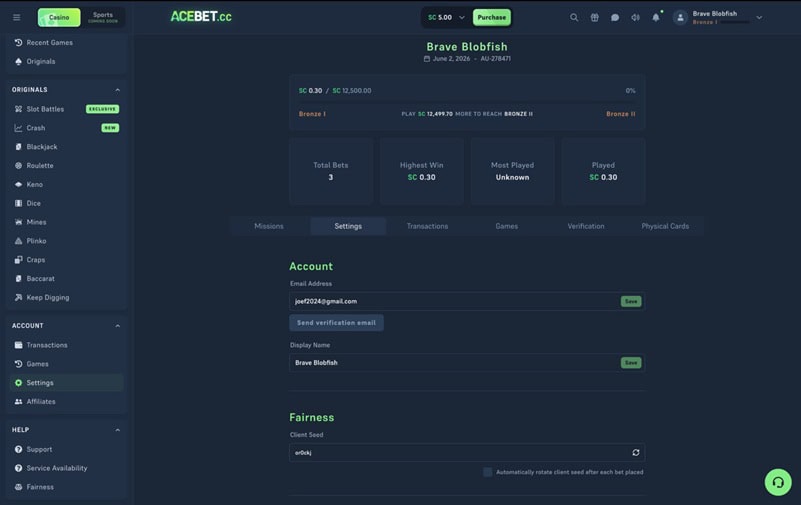Screen dimensions: 801x505
Task: Enable automatic client seed rotation checkbox
Action: coord(488,472)
